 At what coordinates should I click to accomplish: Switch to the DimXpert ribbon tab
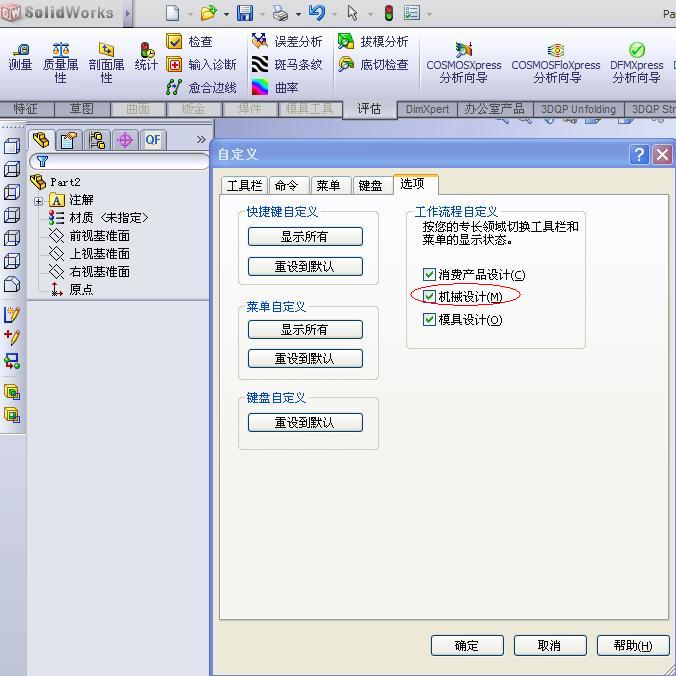coord(427,109)
